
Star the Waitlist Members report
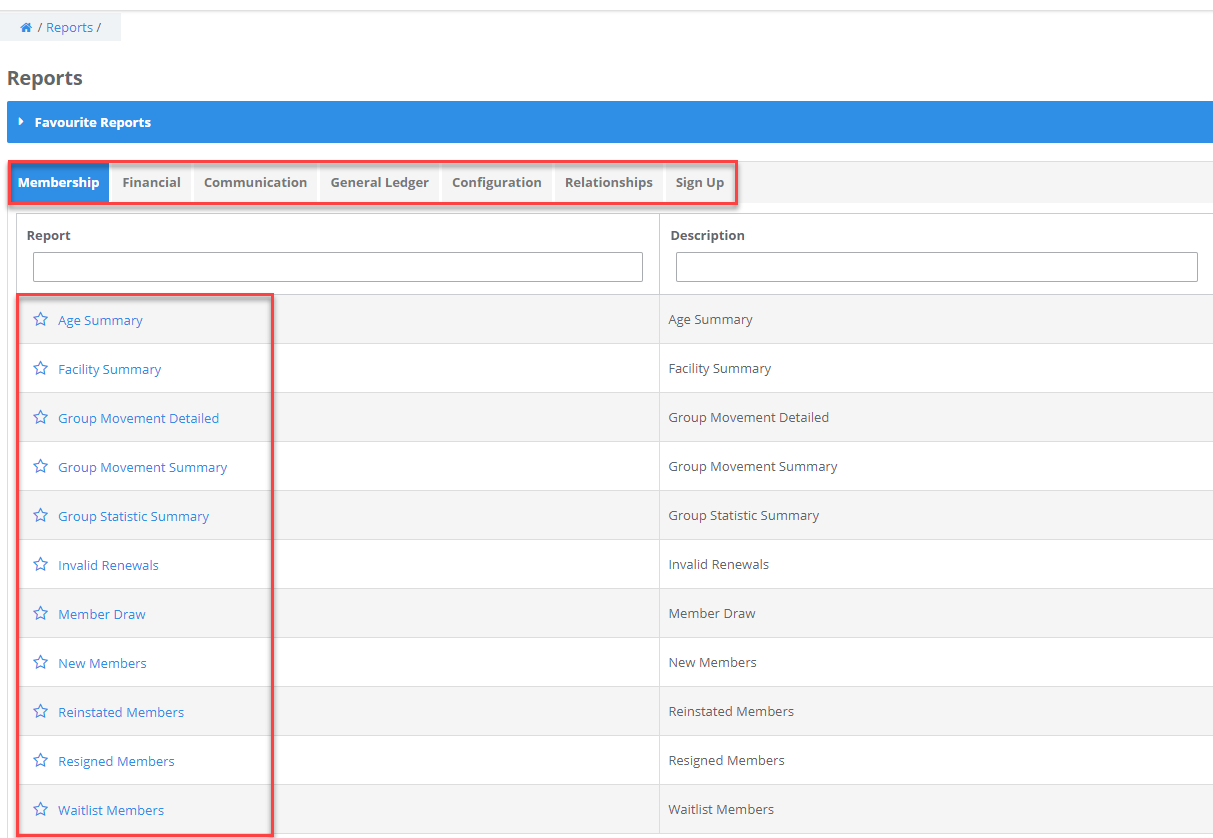pos(40,809)
